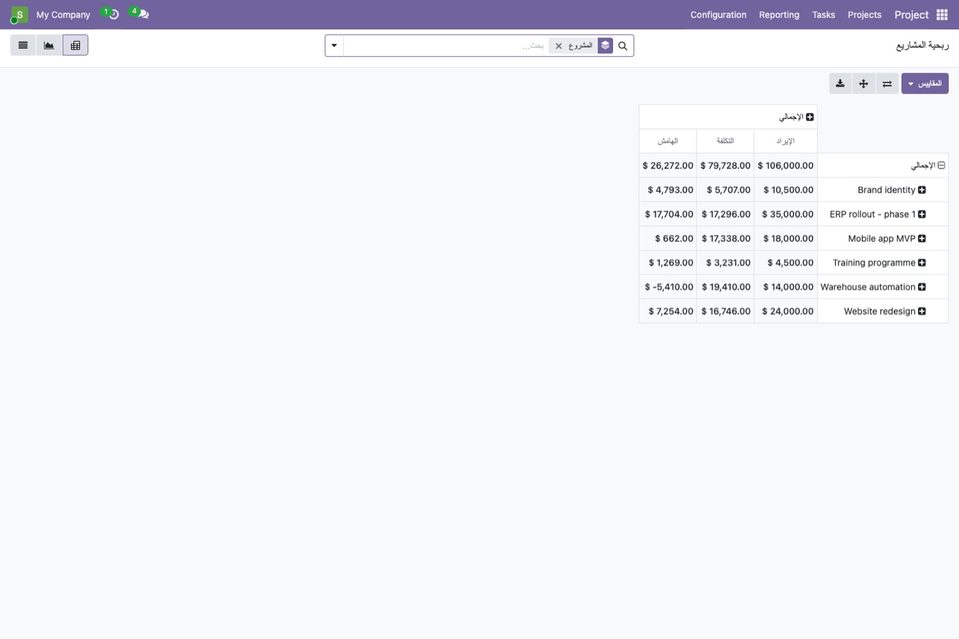The width and height of the screenshot is (959, 639).
Task: Click the cost cell $ 17,338.00
Action: click(x=725, y=238)
